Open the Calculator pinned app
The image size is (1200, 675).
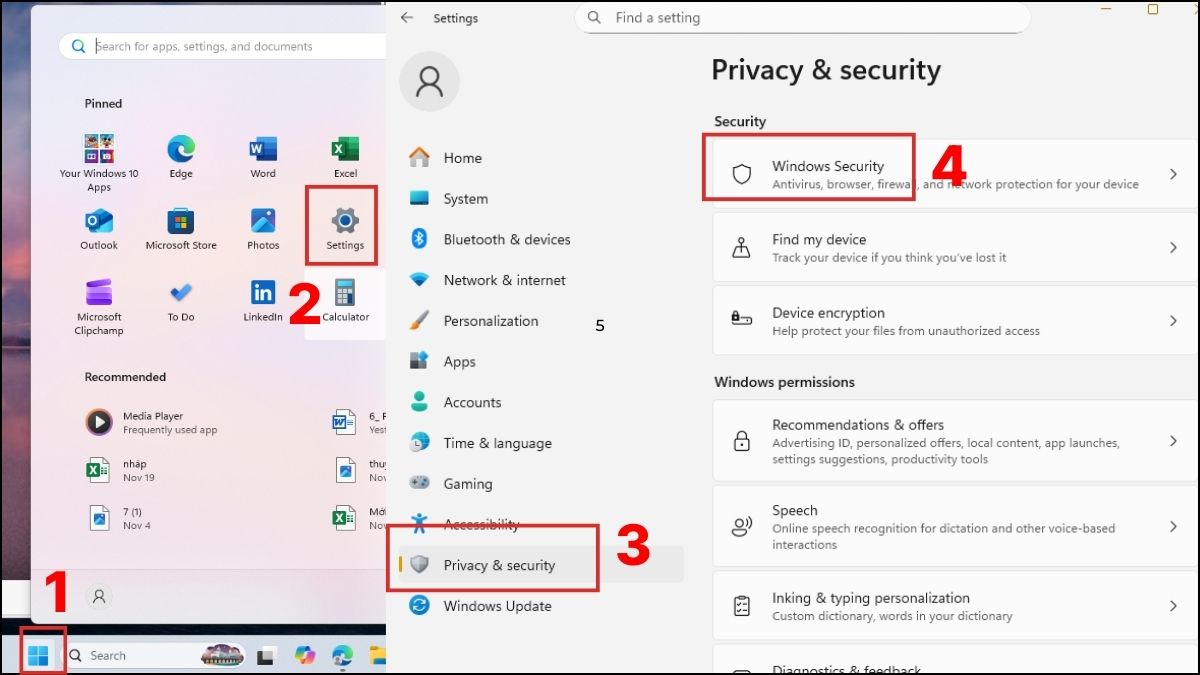pyautogui.click(x=345, y=300)
